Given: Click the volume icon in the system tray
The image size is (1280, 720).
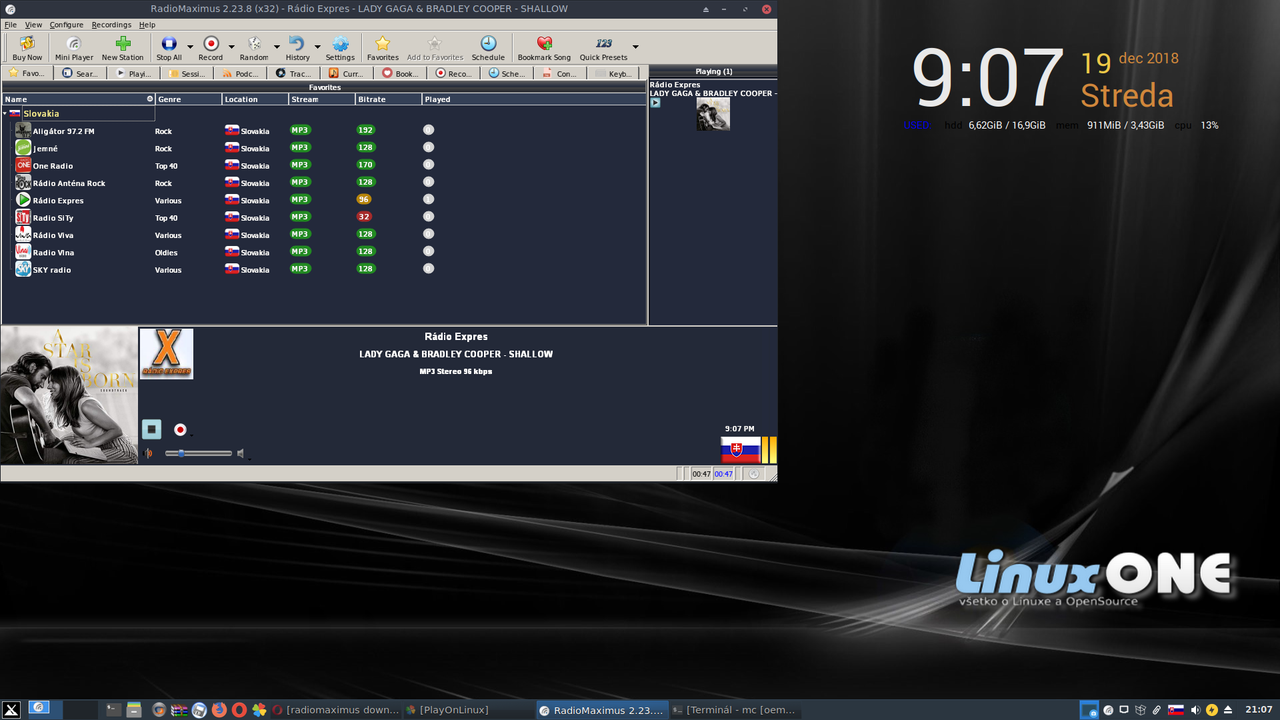Looking at the screenshot, I should pos(1195,710).
